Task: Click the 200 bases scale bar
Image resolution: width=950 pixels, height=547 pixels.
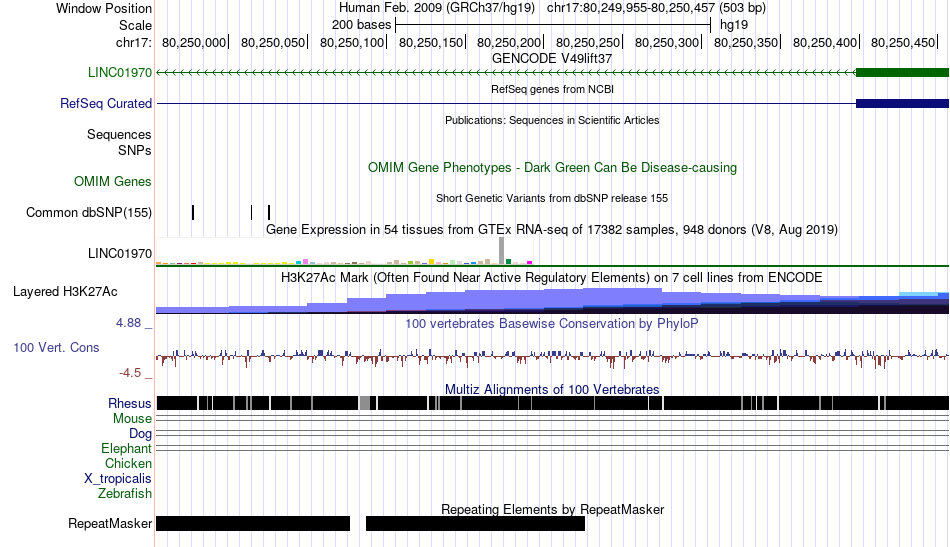Action: [553, 25]
